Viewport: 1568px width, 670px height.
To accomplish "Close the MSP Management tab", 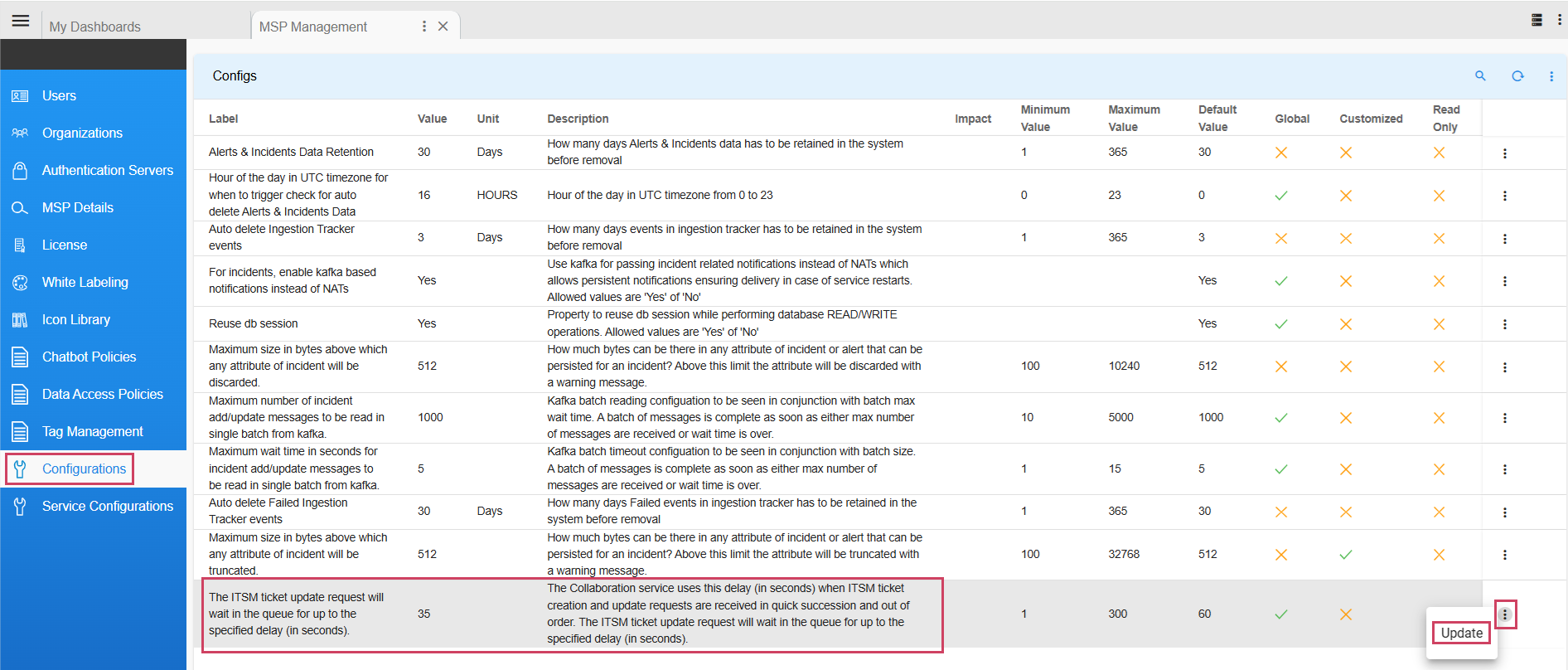I will [x=443, y=27].
